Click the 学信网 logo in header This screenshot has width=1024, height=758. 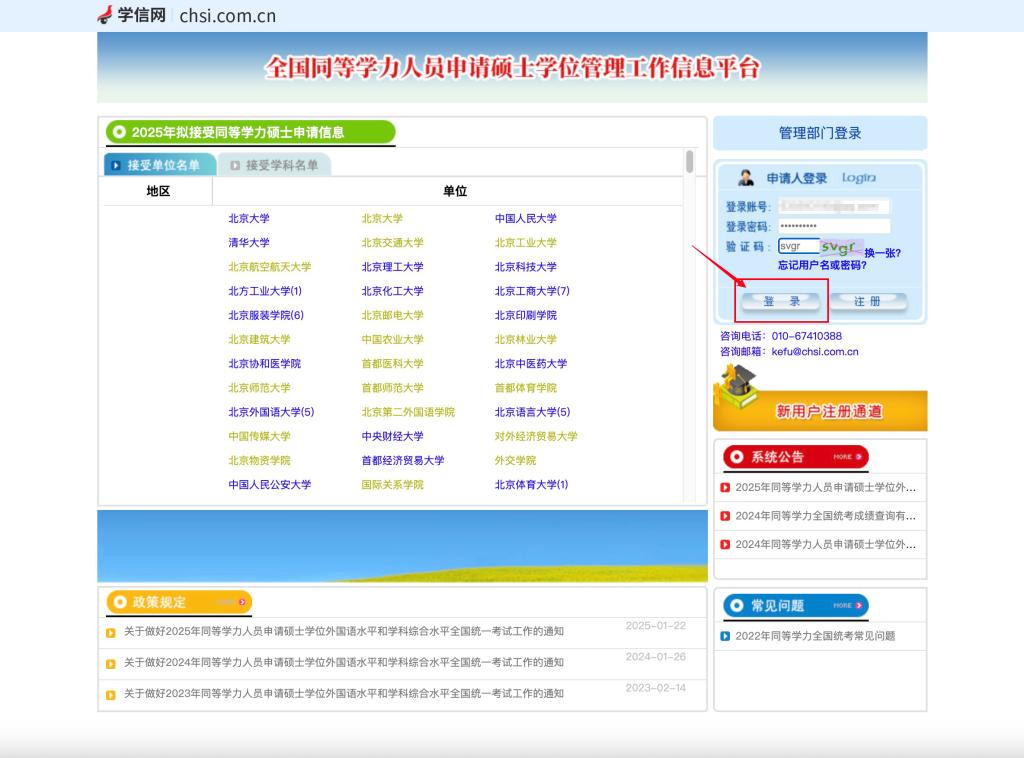131,15
